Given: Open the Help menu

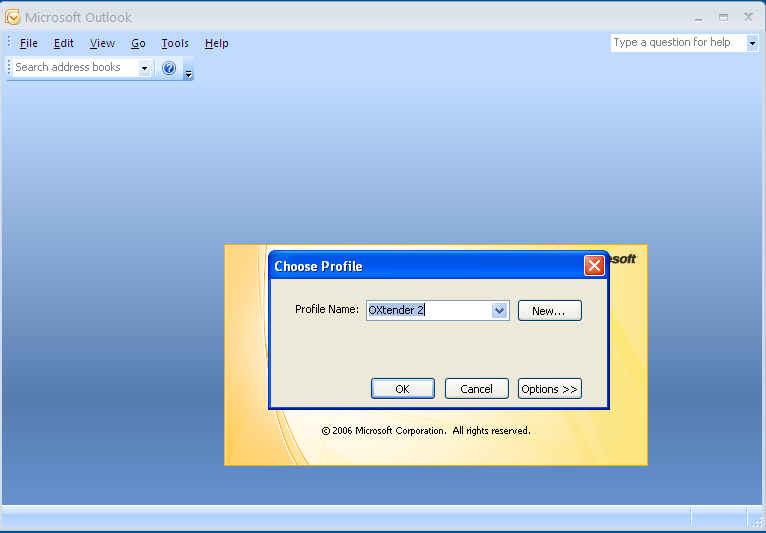Looking at the screenshot, I should coord(216,43).
